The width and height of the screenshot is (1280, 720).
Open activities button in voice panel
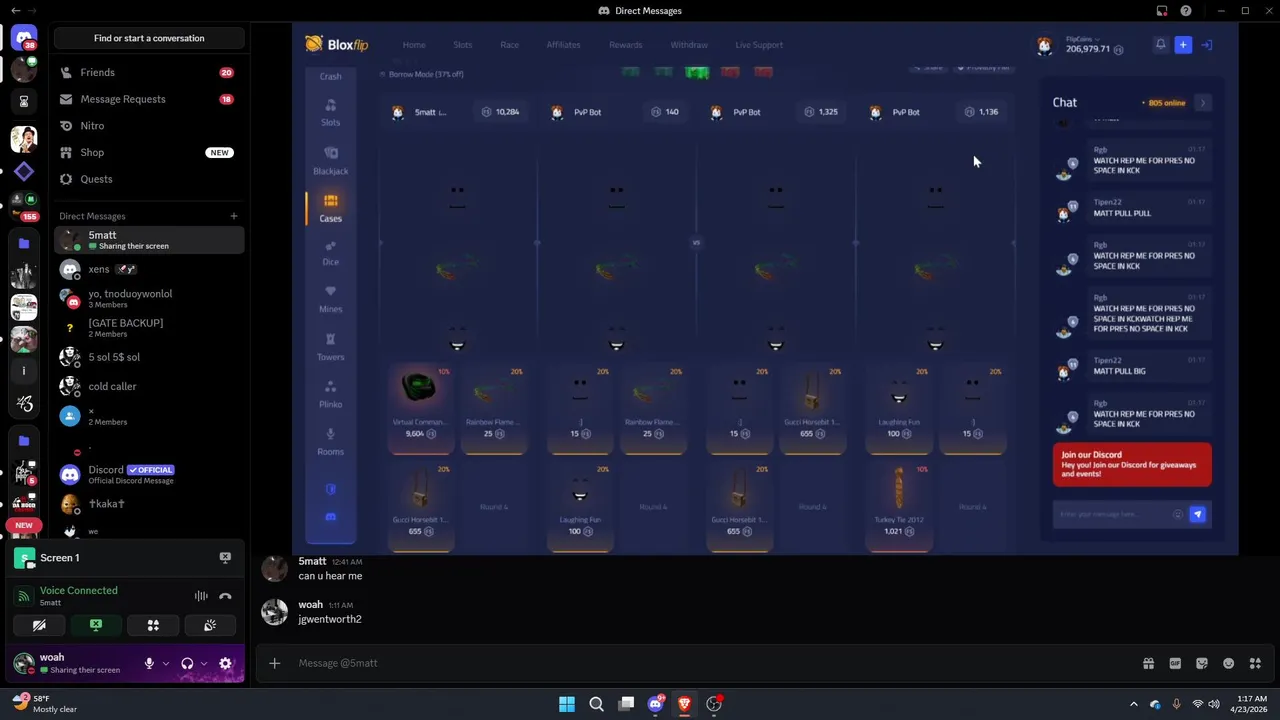[153, 625]
